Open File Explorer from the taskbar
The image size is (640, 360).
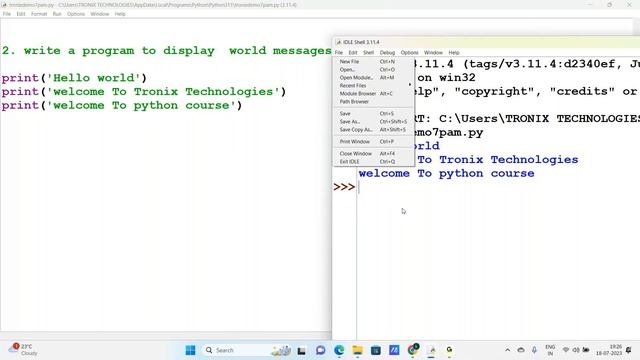[x=358, y=350]
